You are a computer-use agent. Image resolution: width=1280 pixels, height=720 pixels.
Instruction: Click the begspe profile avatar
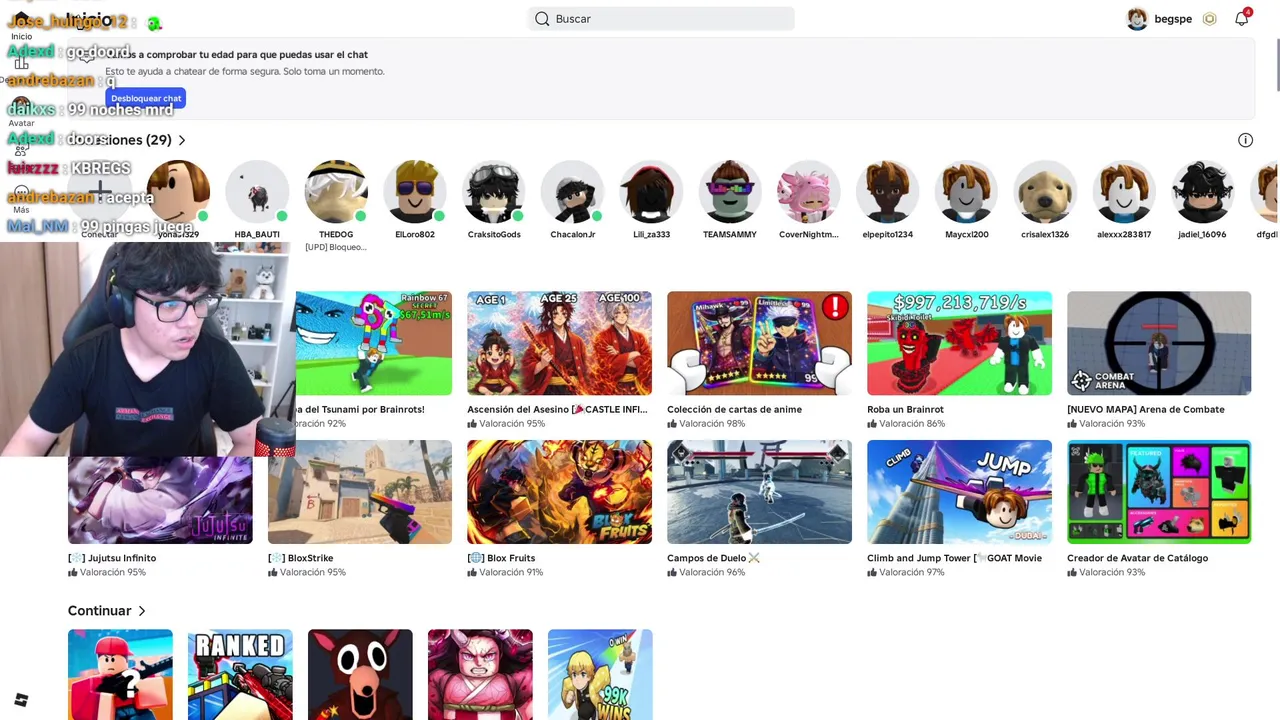[1137, 19]
